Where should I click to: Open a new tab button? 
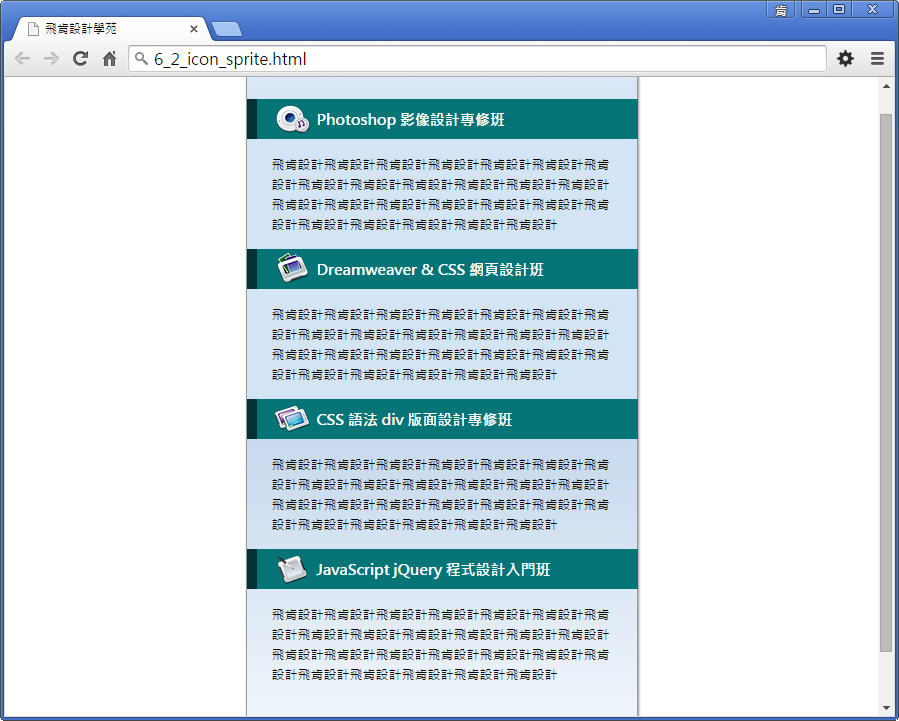tap(227, 29)
